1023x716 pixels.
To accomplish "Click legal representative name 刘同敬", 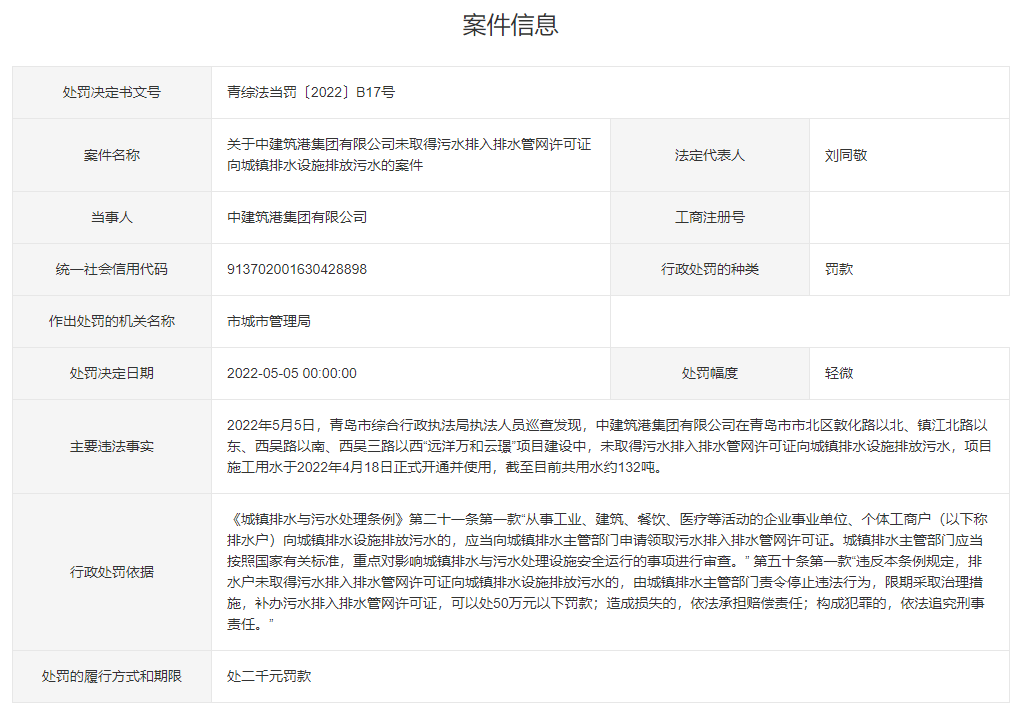I will pos(846,155).
